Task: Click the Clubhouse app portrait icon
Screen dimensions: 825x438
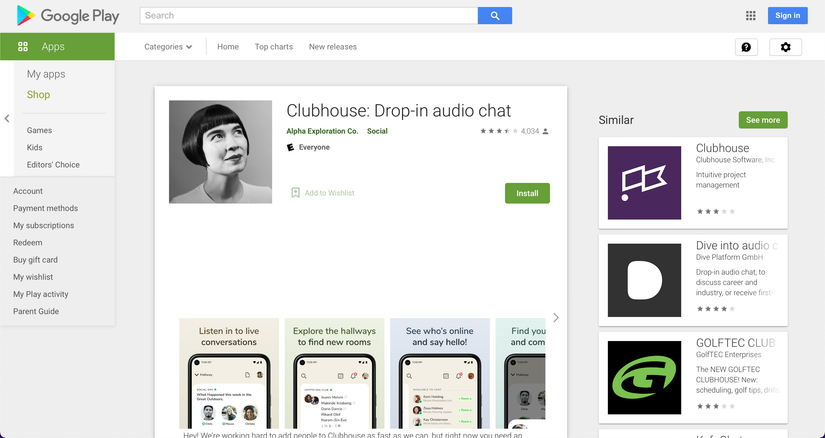Action: tap(220, 152)
